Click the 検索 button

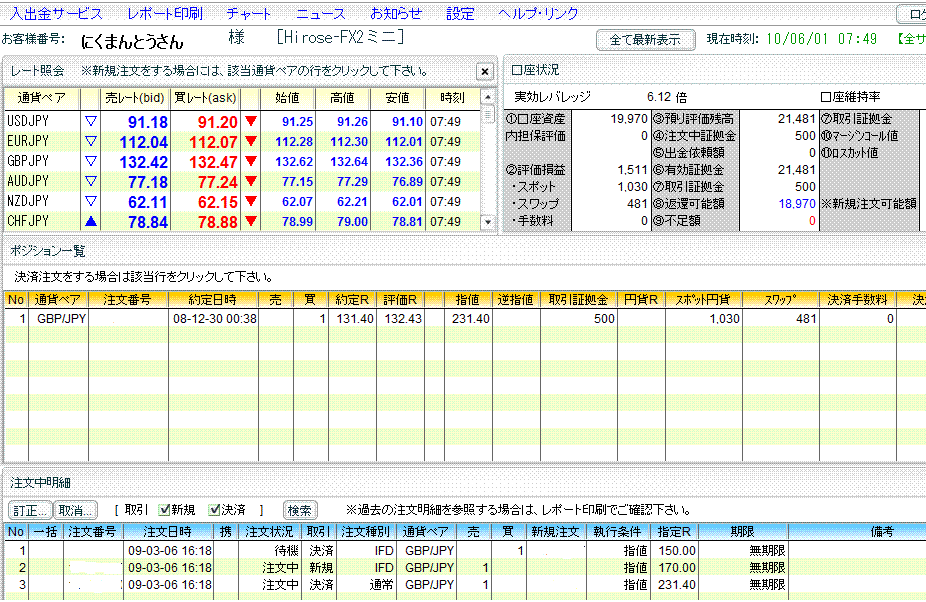(300, 510)
